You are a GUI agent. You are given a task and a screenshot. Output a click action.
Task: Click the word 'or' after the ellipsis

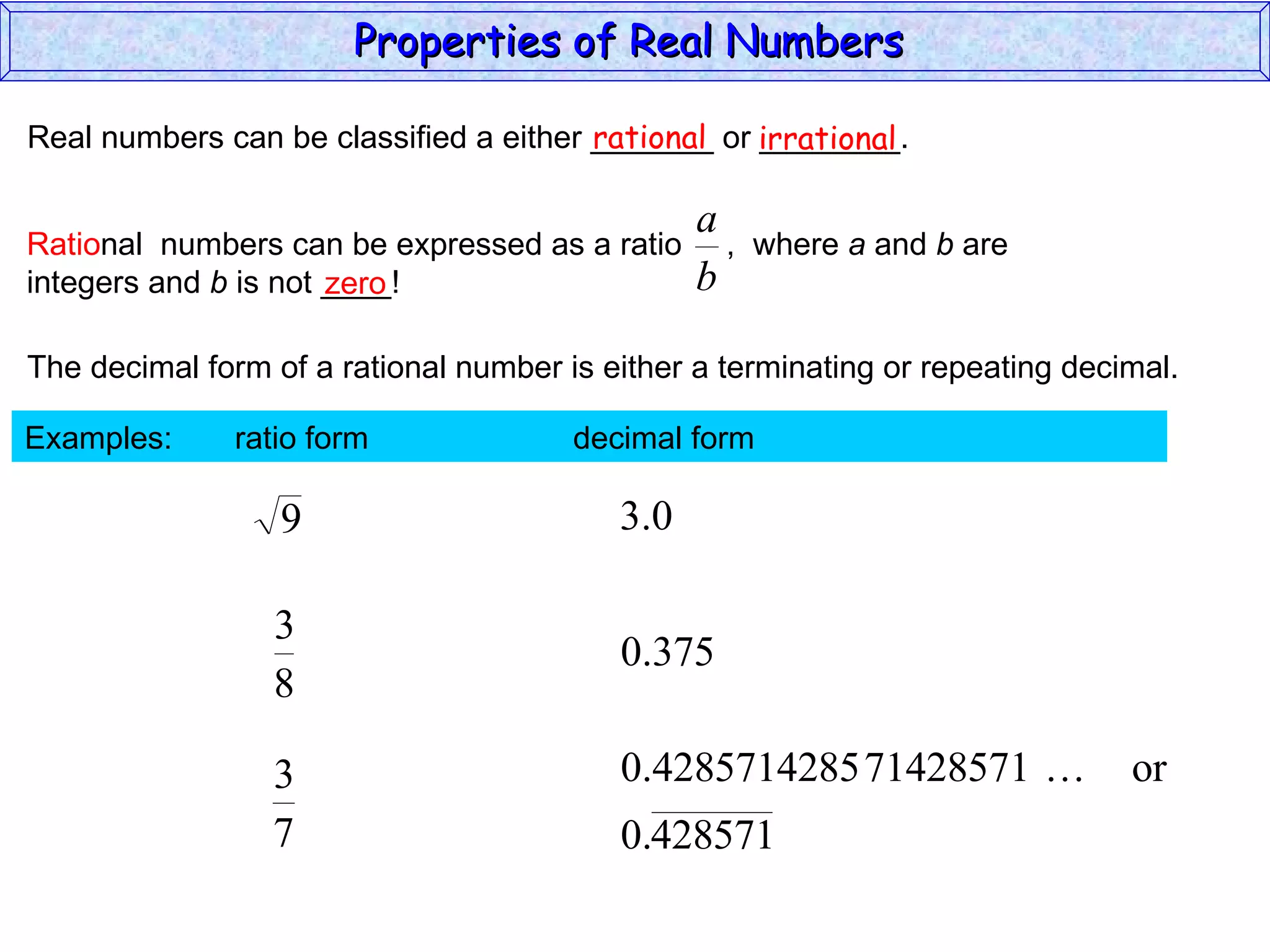(x=1149, y=770)
